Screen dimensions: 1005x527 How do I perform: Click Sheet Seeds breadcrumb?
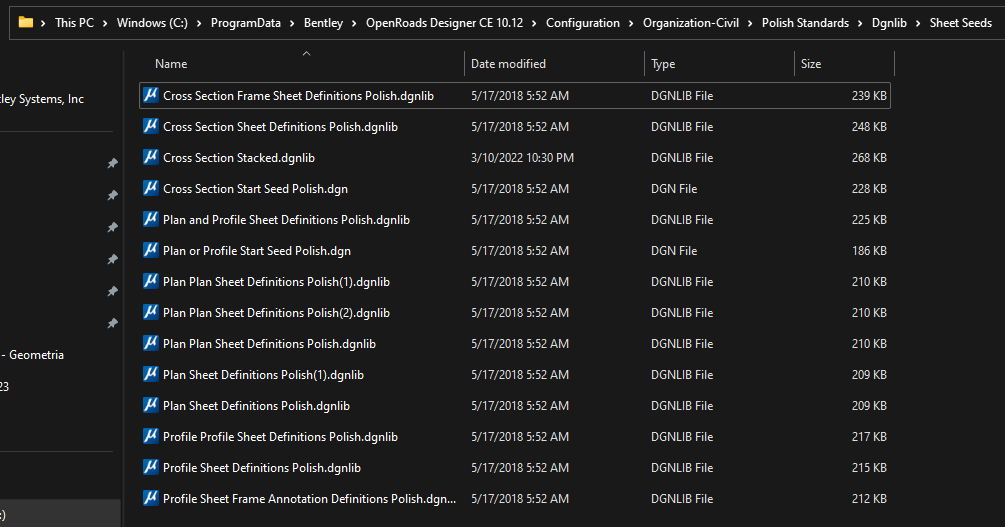click(x=961, y=22)
